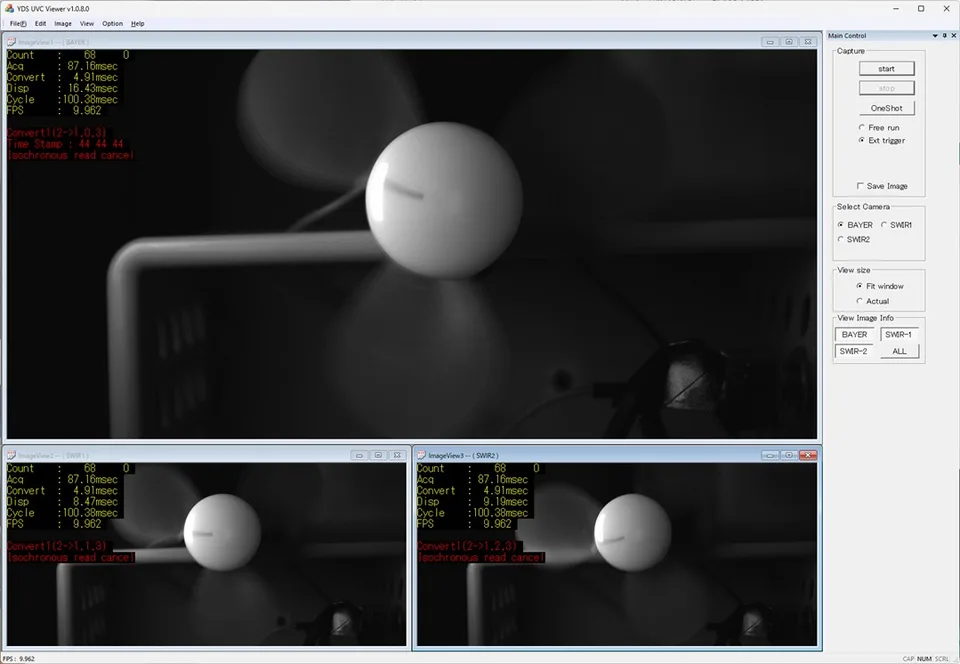Open the Main Control panel options arrow
This screenshot has height=664, width=960.
935,36
